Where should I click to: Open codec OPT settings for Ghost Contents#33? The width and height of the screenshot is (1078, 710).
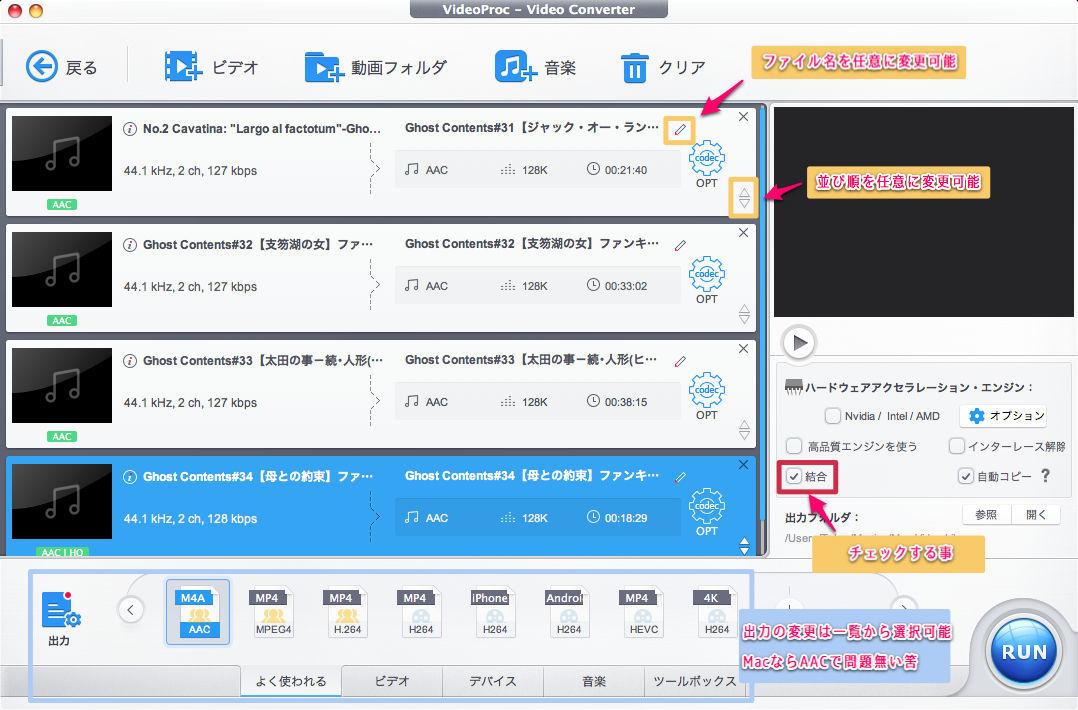707,397
